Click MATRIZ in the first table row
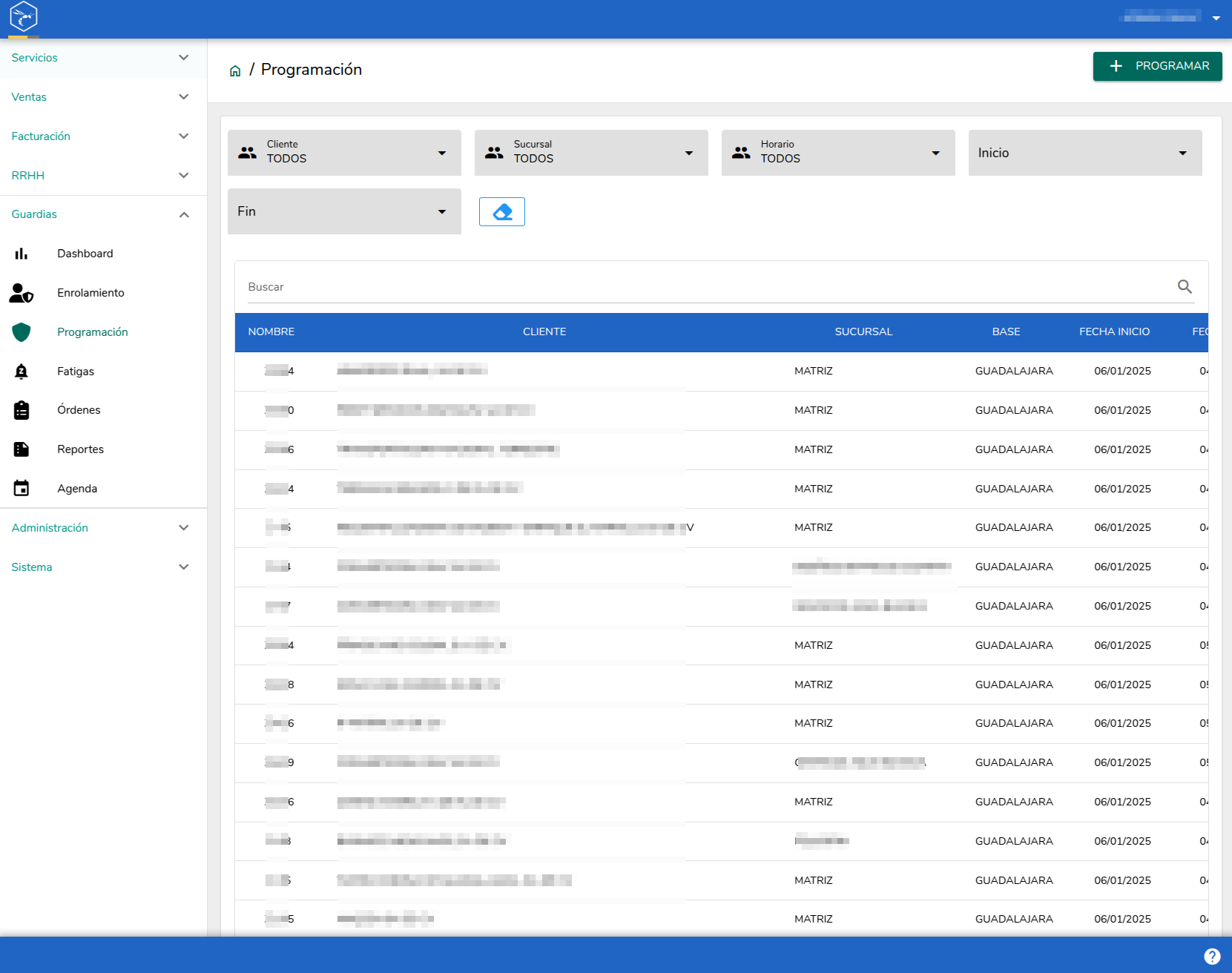 [x=814, y=371]
